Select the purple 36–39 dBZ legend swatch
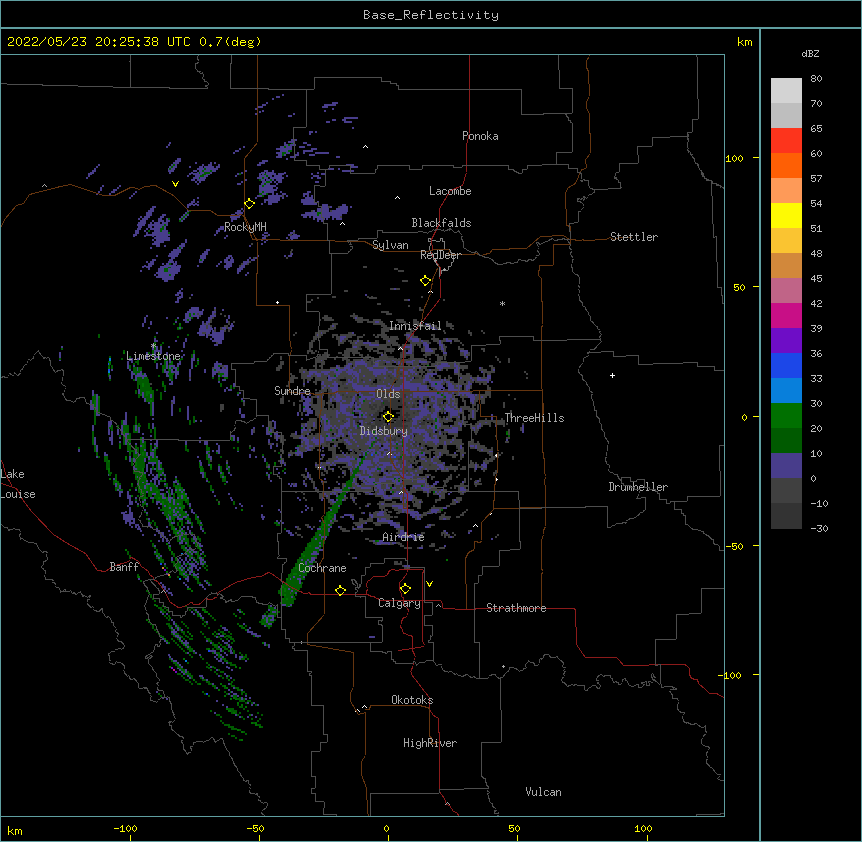 pos(786,341)
